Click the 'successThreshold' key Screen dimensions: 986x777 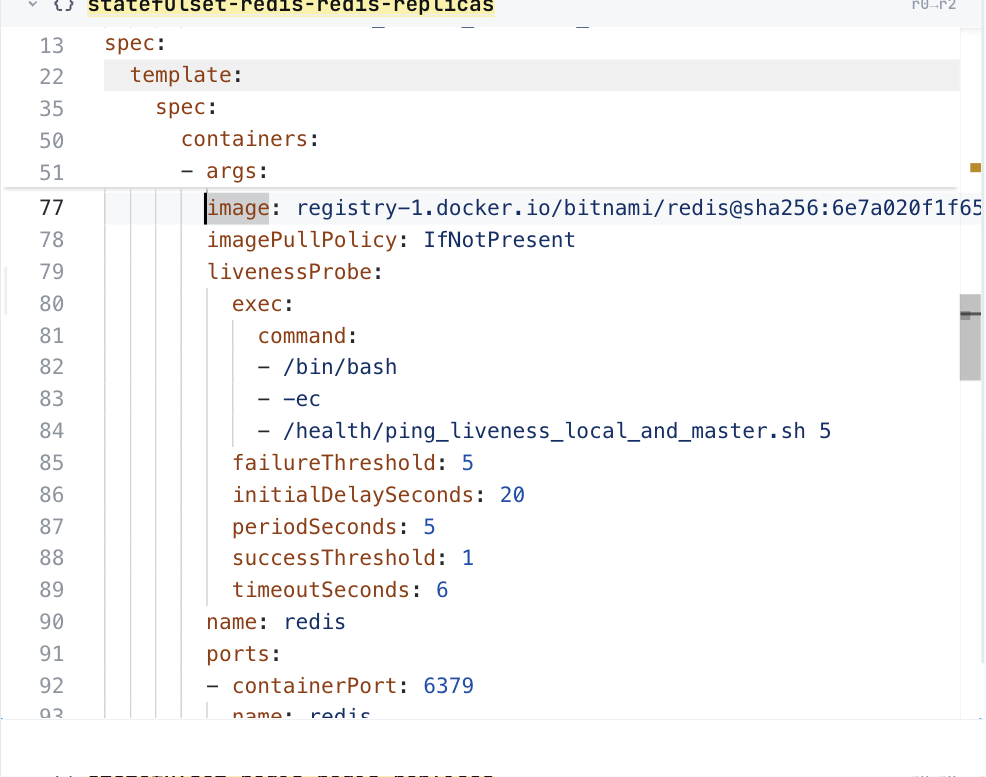[x=334, y=558]
